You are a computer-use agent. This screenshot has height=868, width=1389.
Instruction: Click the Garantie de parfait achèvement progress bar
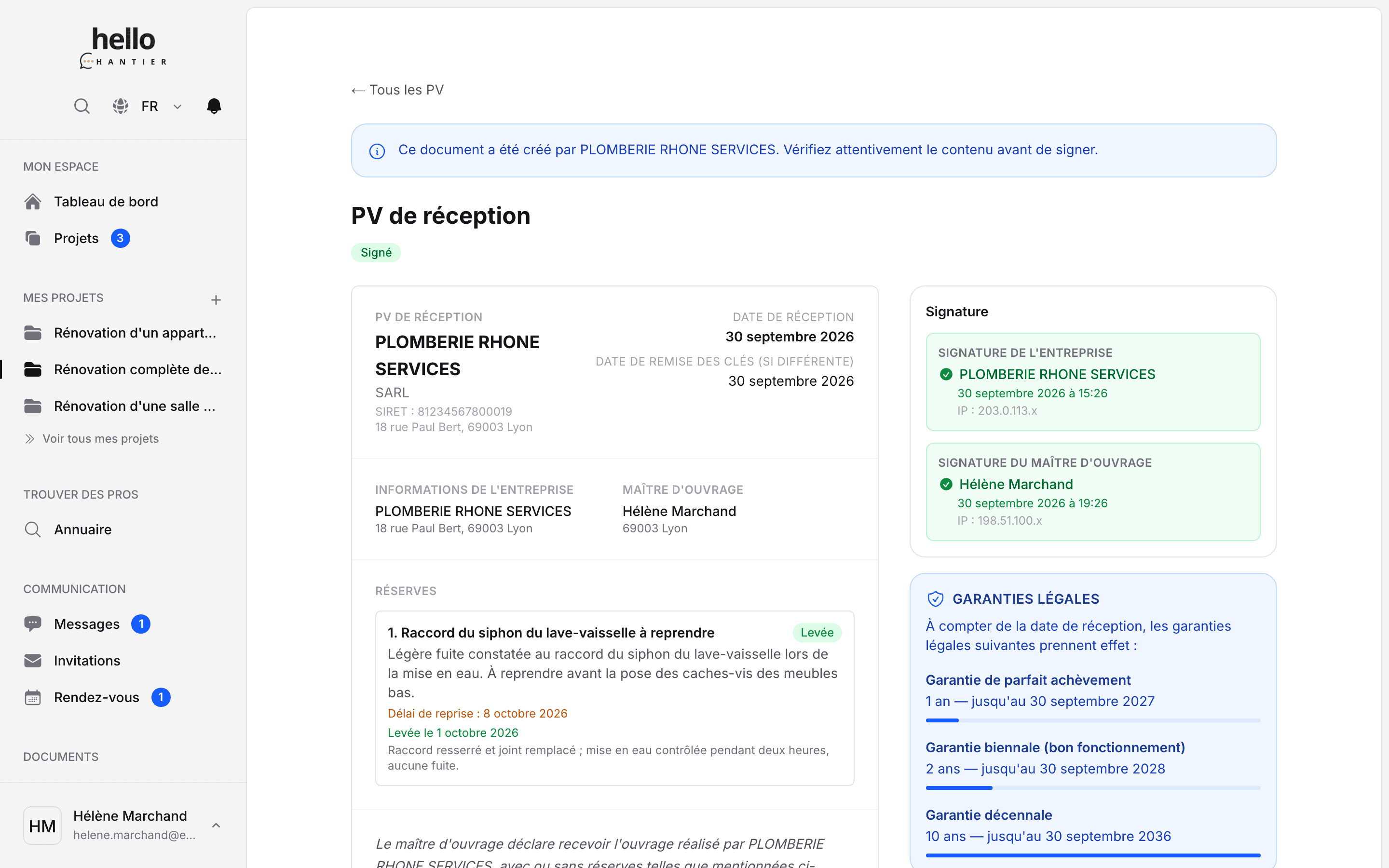(x=1093, y=720)
